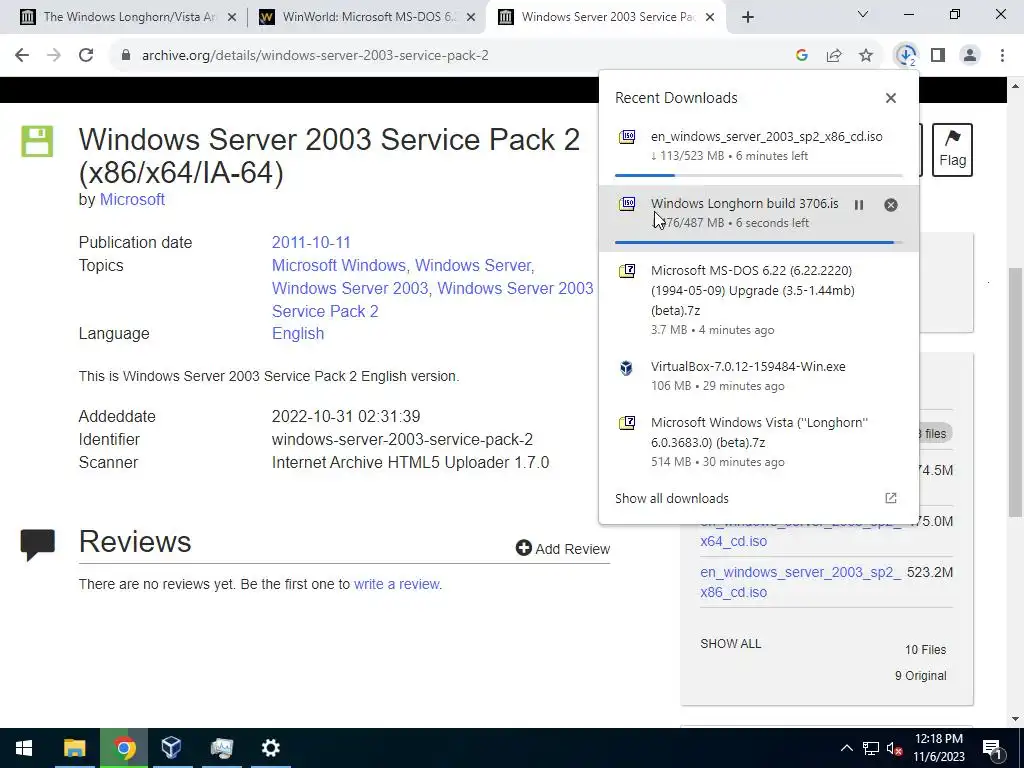Open the Windows Server topic link
Screen dimensions: 1024x768
pyautogui.click(x=473, y=266)
